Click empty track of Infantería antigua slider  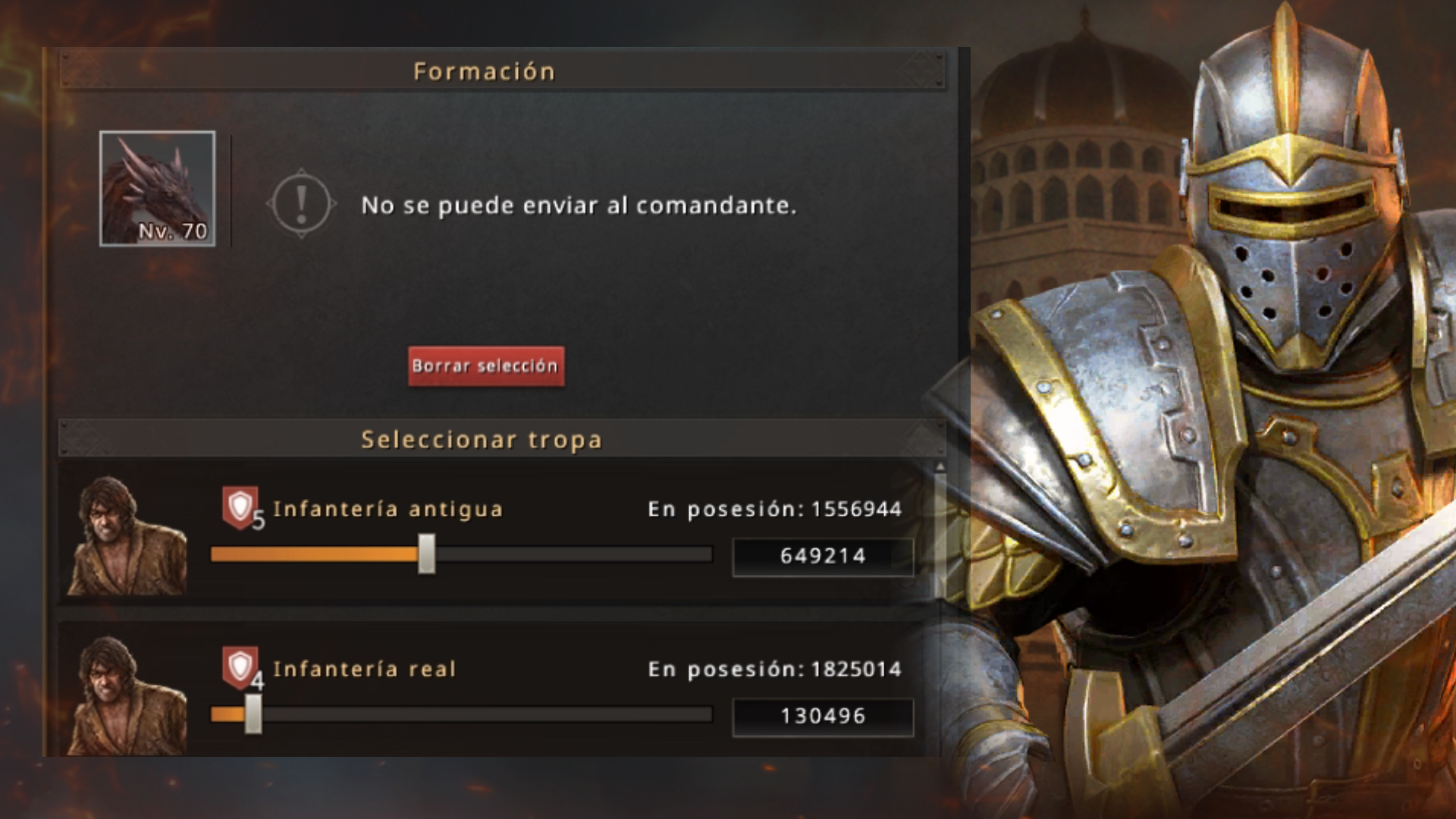click(574, 554)
